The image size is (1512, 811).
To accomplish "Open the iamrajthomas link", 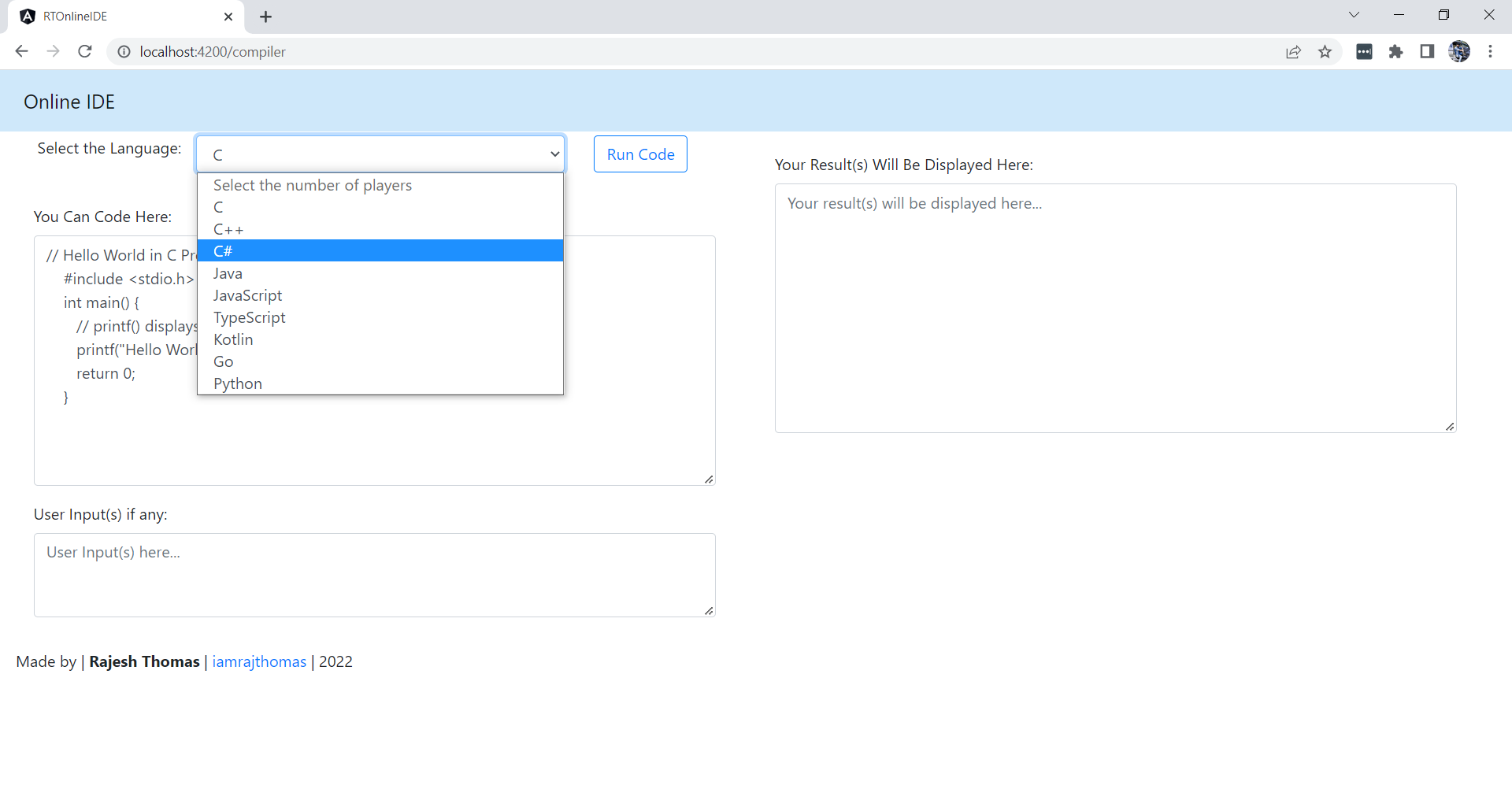I will click(259, 661).
